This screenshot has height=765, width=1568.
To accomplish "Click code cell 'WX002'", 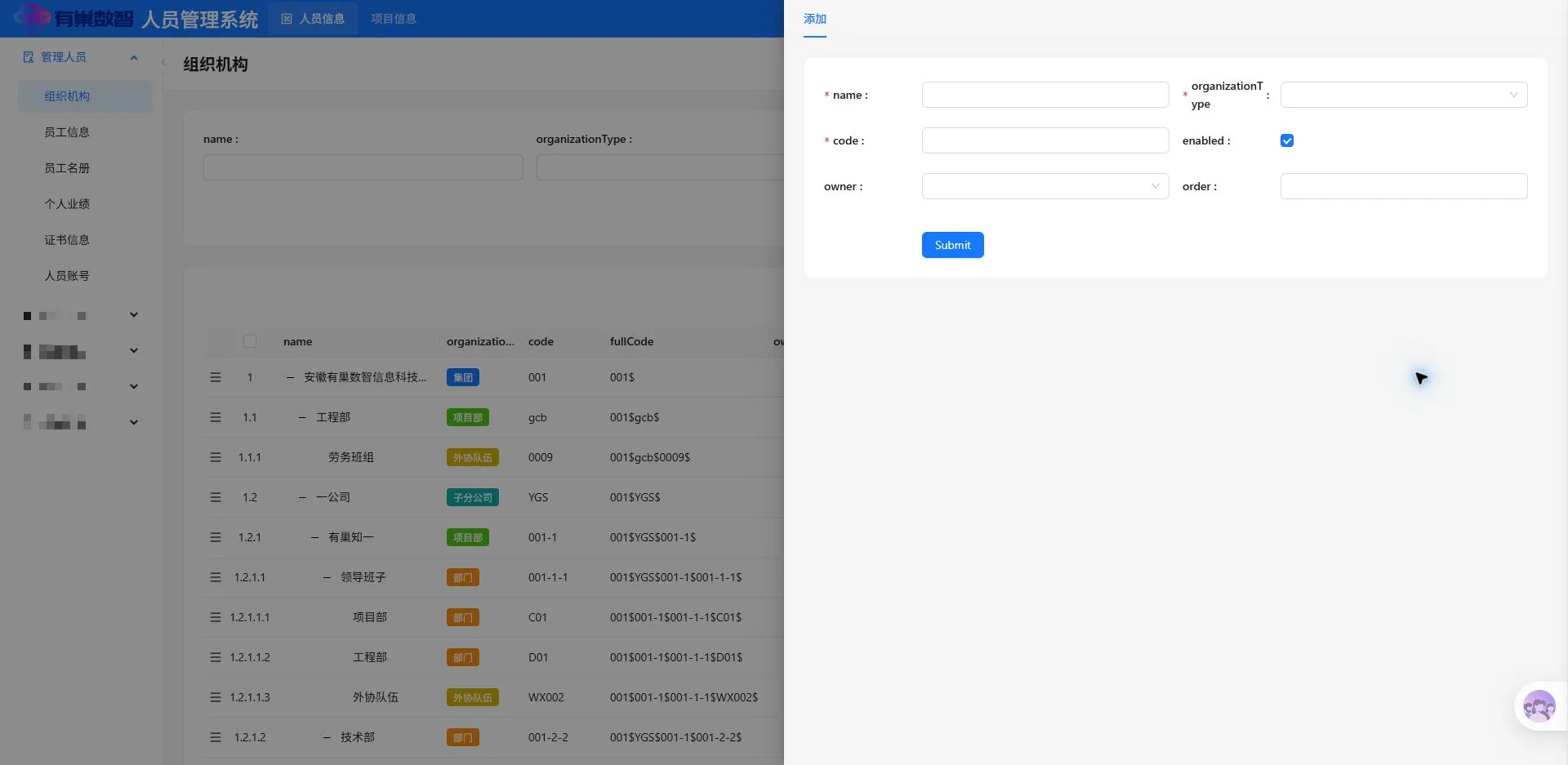I will 546,697.
